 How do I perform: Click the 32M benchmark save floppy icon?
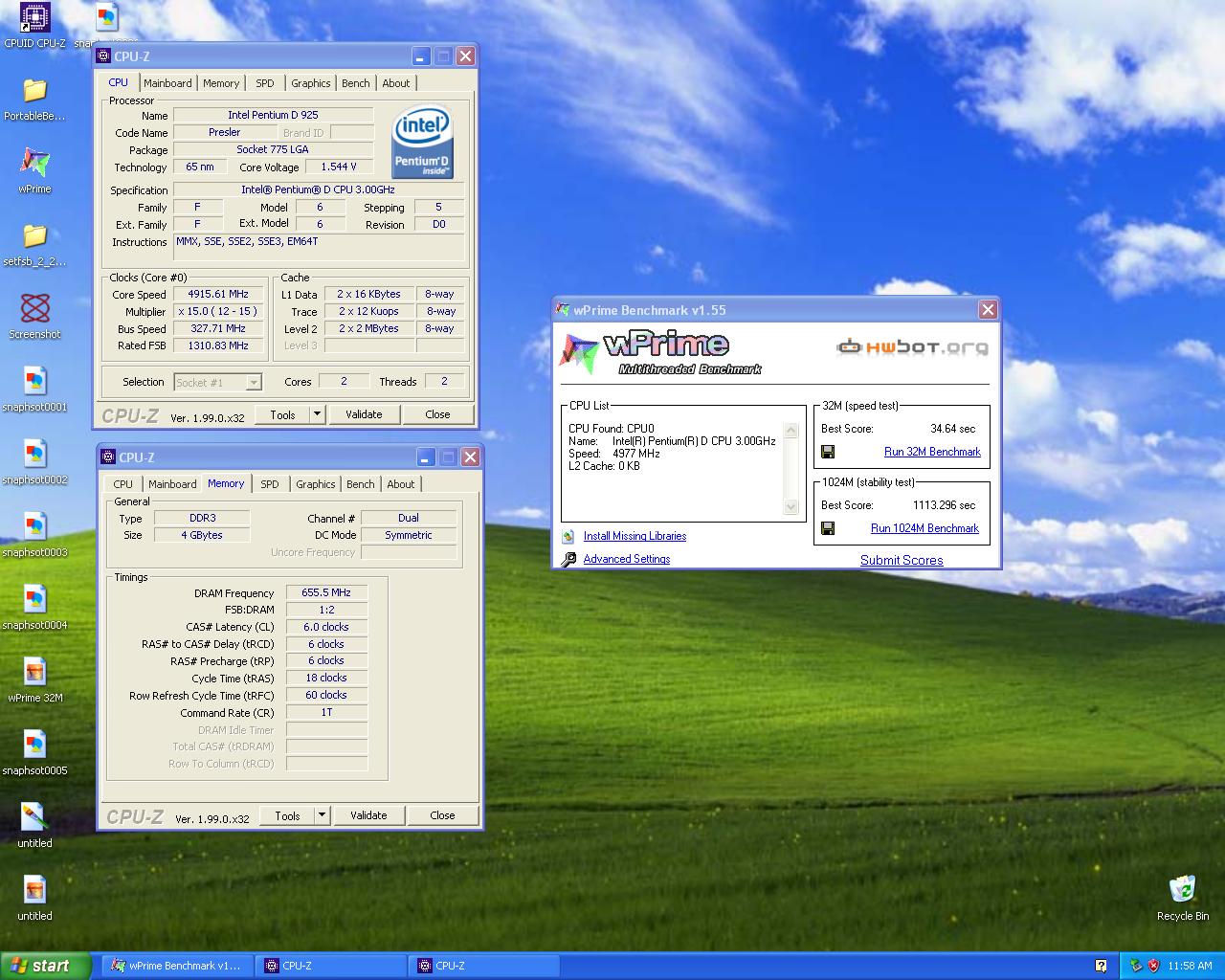pyautogui.click(x=828, y=452)
